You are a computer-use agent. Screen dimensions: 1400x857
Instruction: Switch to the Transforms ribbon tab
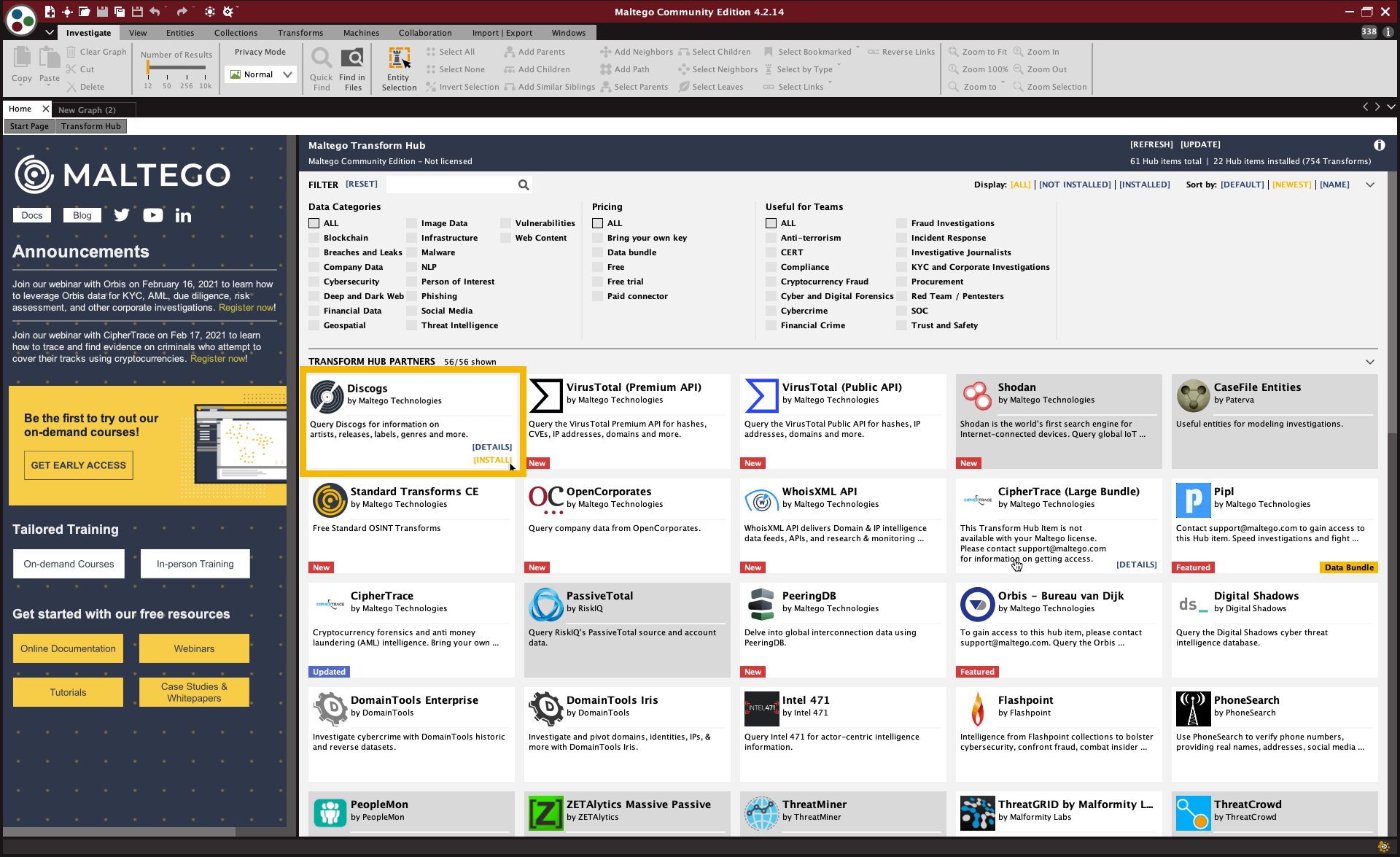coord(300,33)
